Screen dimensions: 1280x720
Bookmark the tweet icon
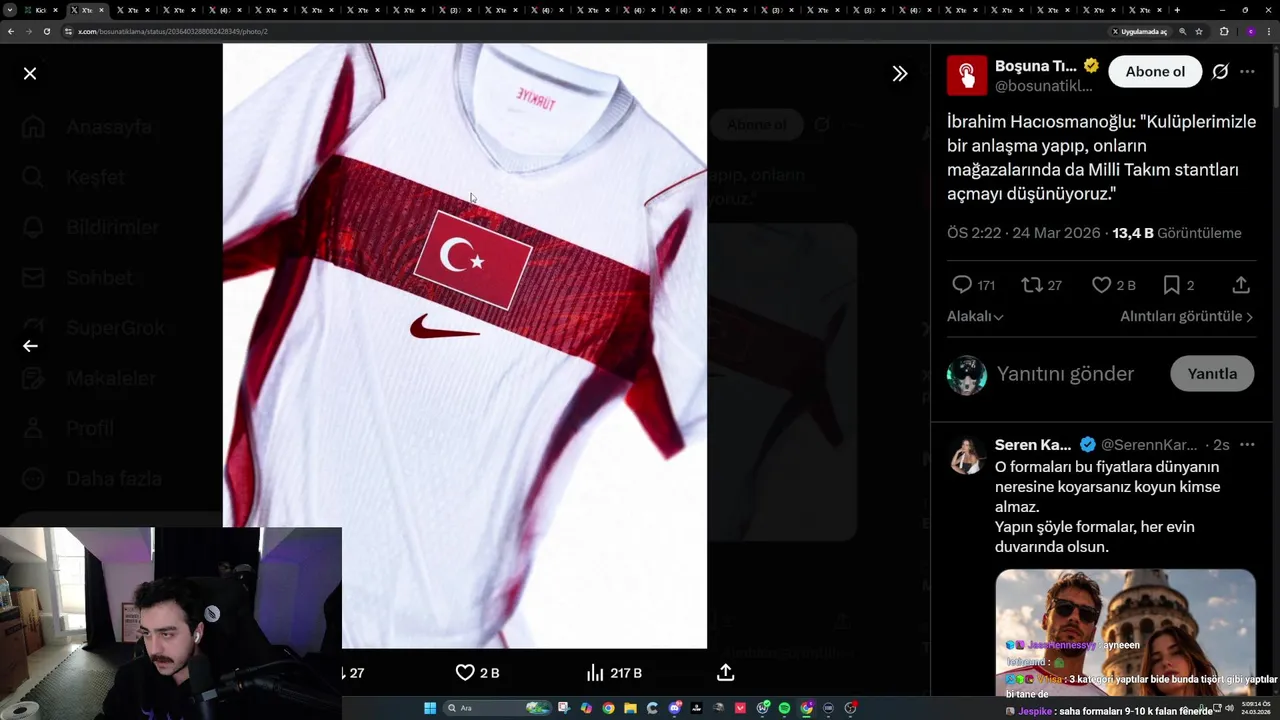point(1171,285)
